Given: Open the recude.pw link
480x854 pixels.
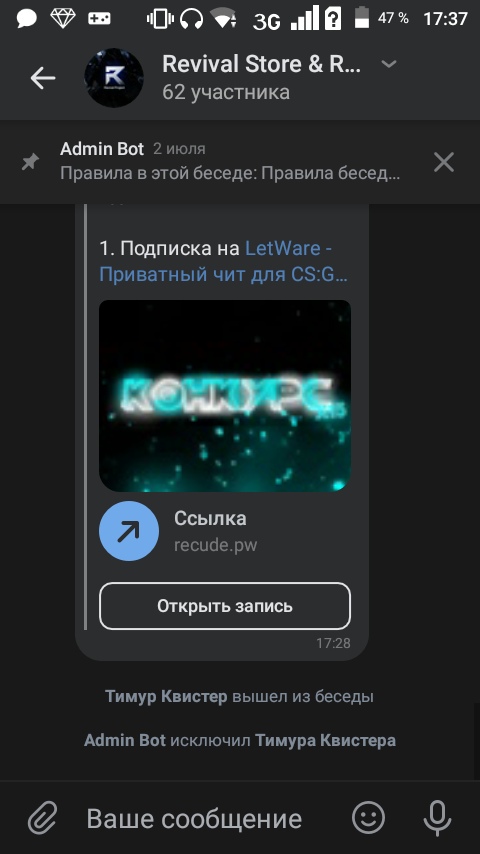Looking at the screenshot, I should [215, 545].
